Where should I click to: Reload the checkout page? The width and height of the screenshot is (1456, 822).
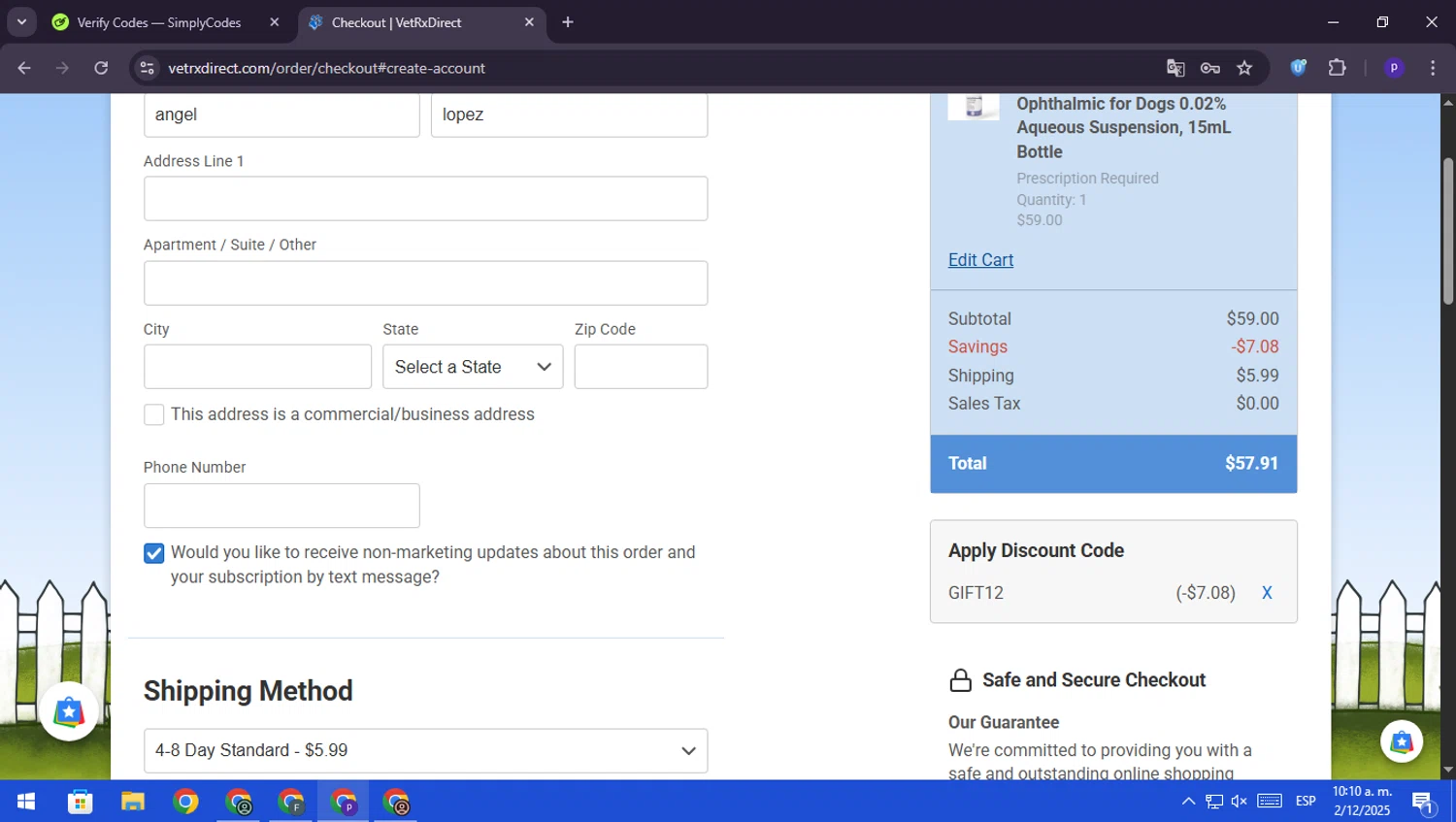(x=101, y=68)
